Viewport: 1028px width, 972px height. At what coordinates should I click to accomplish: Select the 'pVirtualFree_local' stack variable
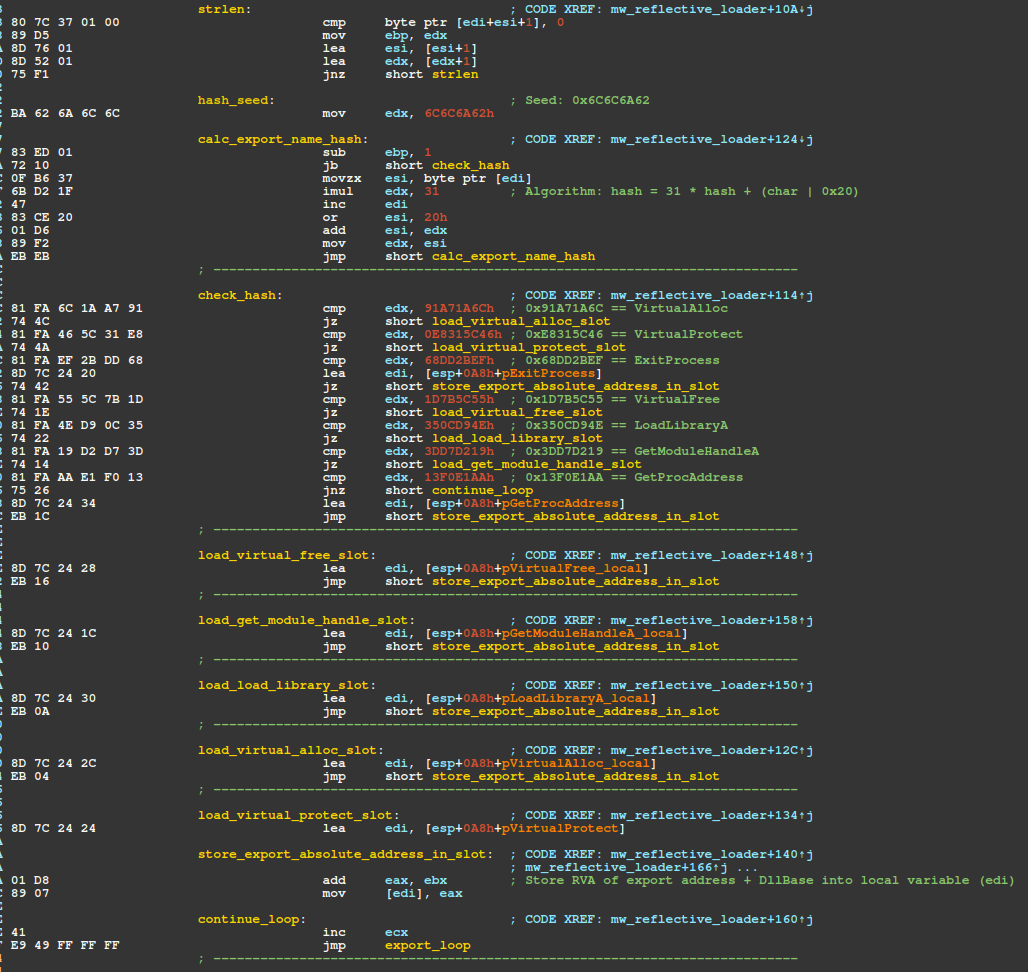click(572, 568)
